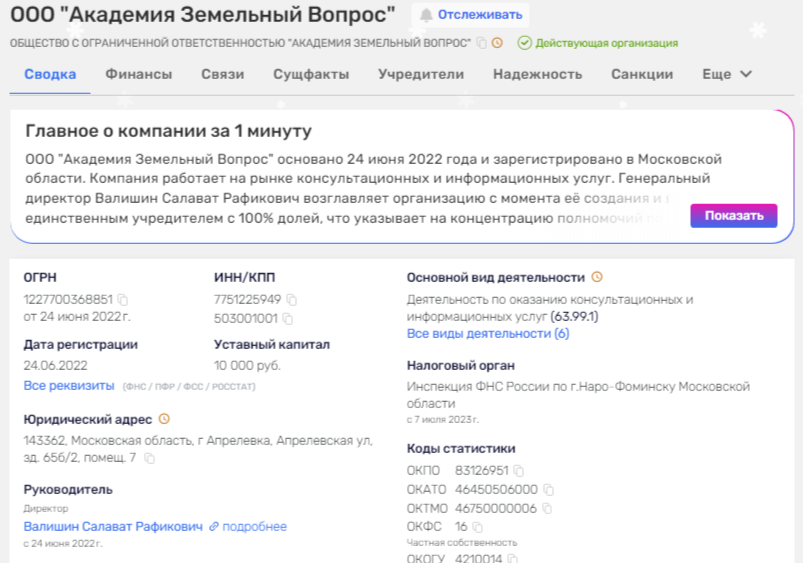The image size is (803, 563).
Task: Click the orange clock icon near the full company name
Action: click(x=497, y=43)
